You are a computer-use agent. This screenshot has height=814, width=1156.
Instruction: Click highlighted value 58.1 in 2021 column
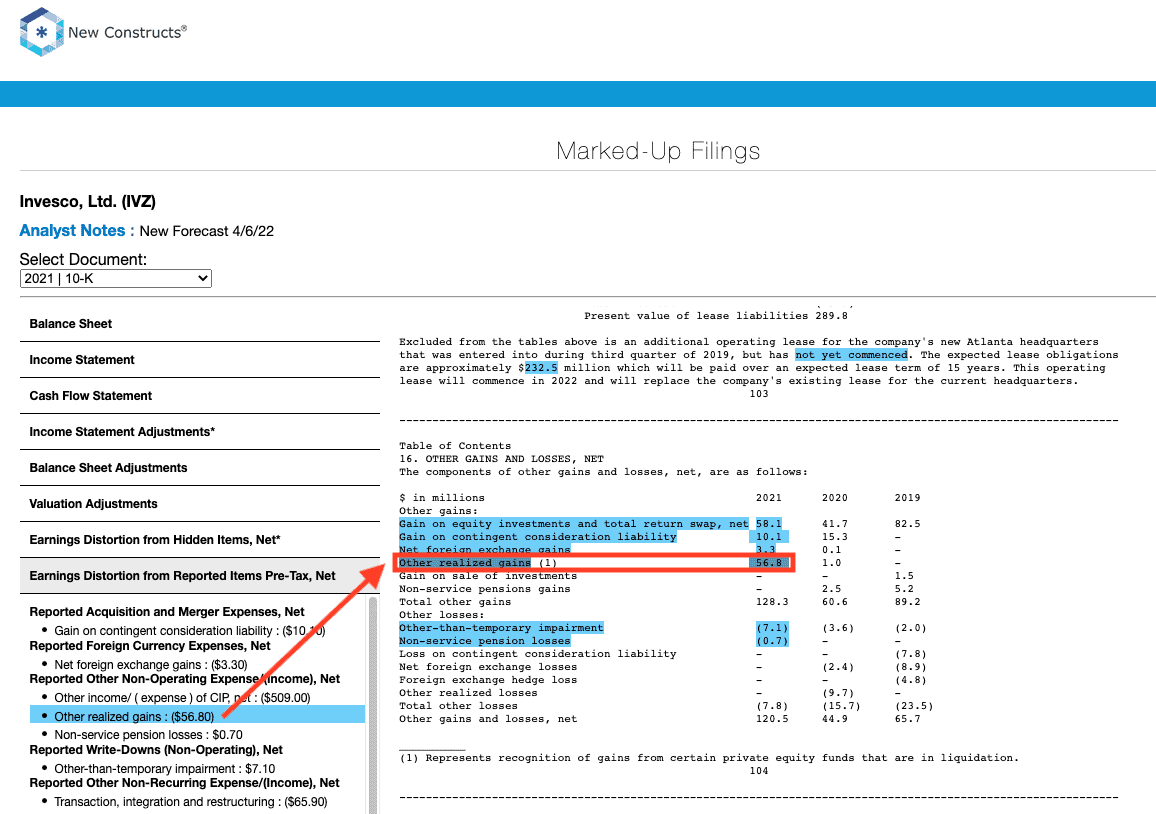point(769,523)
